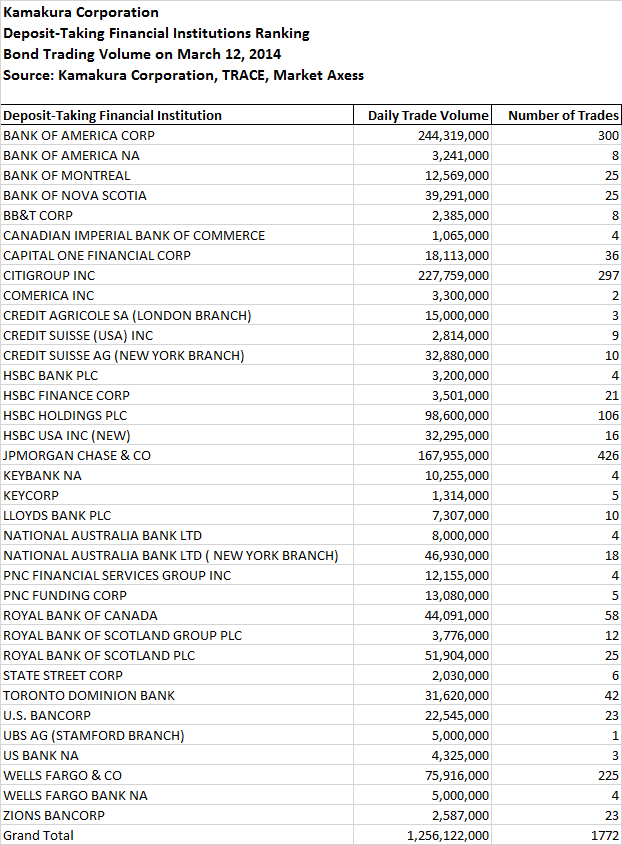
Task: Select the HSBC HOLDINGS PLC cell
Action: [x=177, y=415]
